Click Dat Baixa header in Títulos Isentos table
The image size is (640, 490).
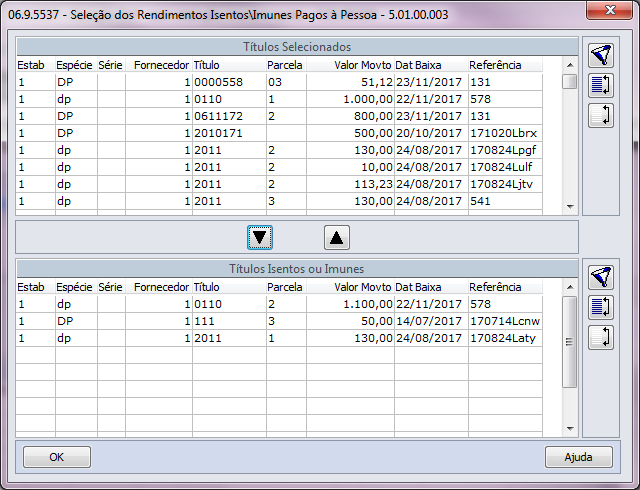[x=431, y=287]
